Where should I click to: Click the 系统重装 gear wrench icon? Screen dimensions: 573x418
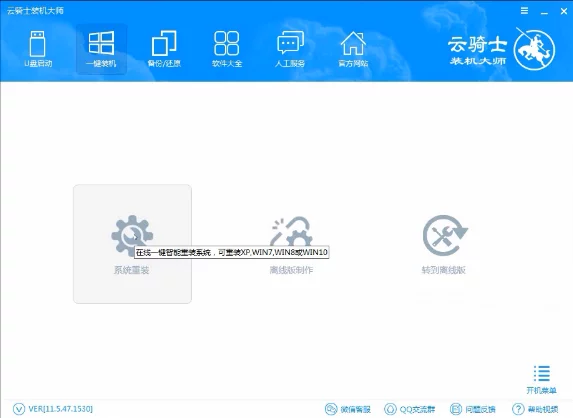[x=132, y=235]
